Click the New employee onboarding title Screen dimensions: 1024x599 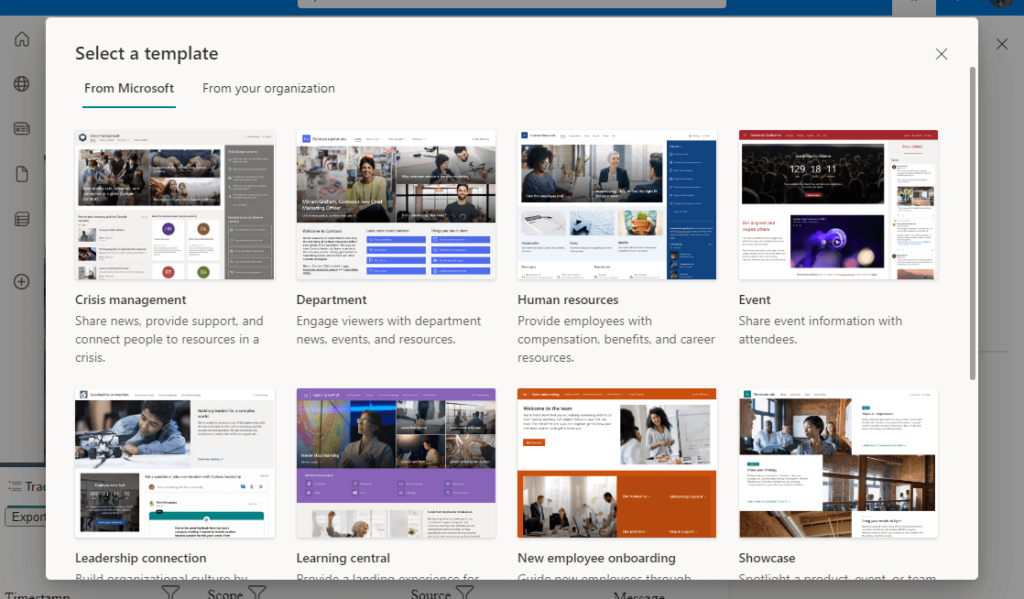click(x=596, y=558)
